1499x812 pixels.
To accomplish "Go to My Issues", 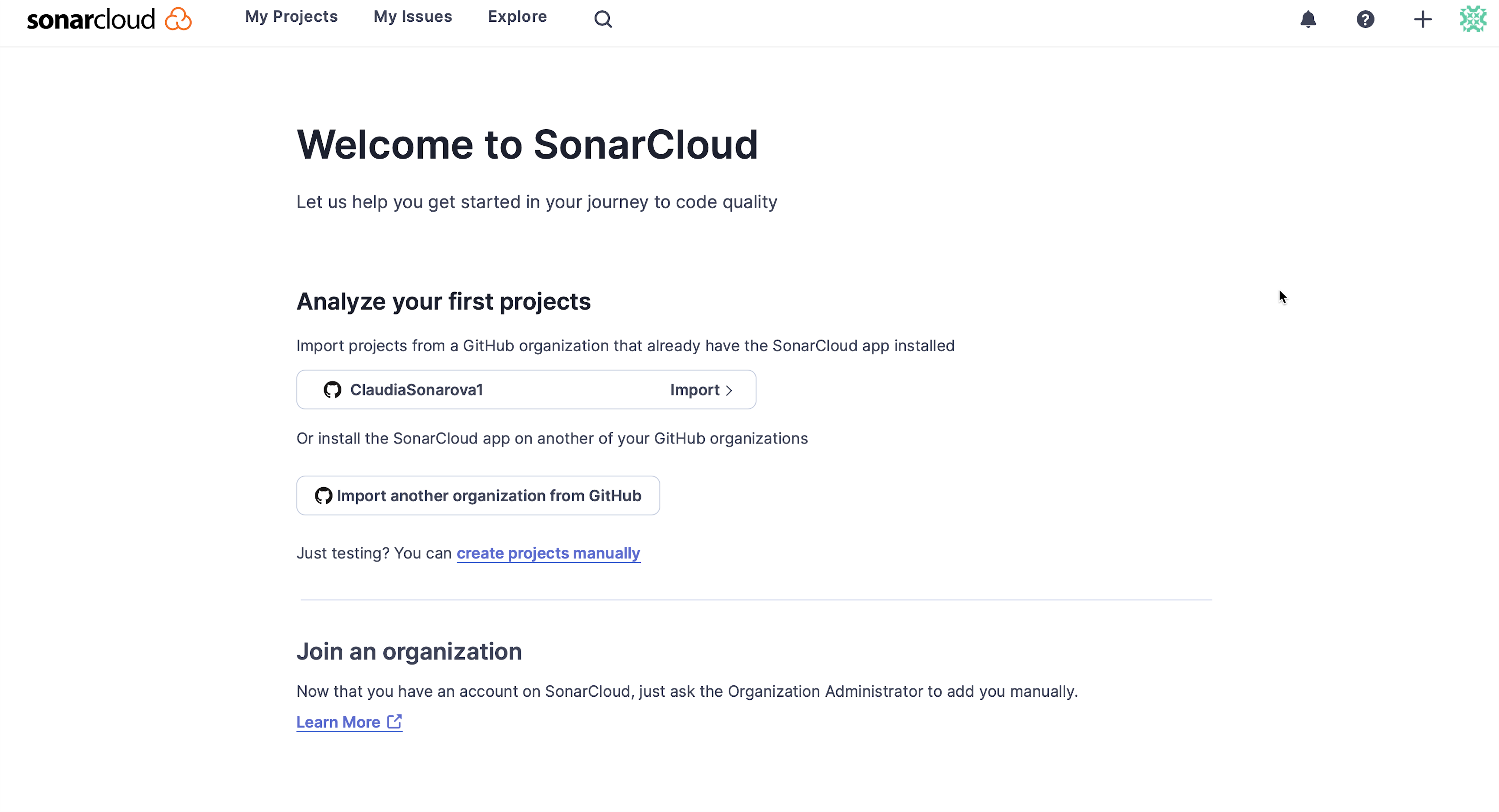I will tap(412, 17).
